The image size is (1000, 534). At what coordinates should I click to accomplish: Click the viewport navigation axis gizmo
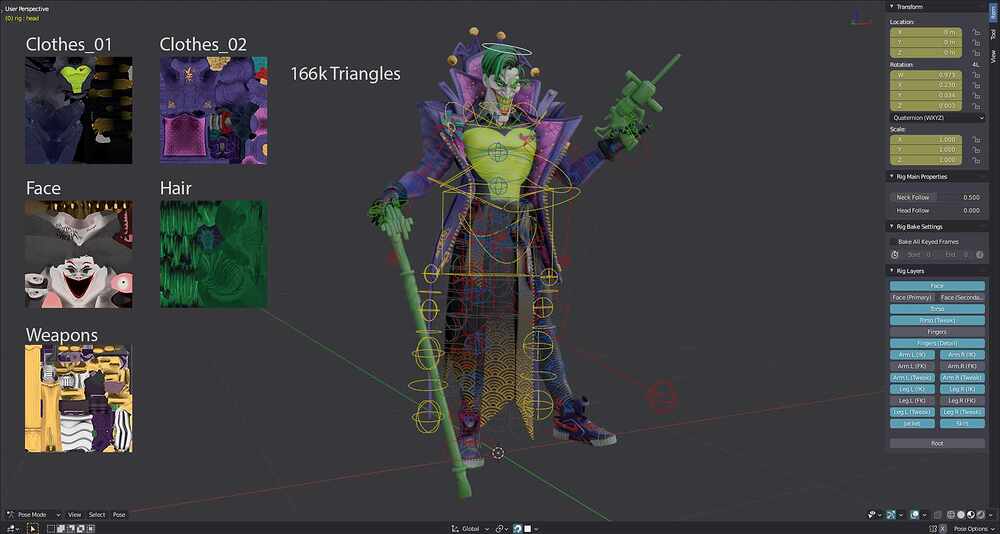click(860, 18)
